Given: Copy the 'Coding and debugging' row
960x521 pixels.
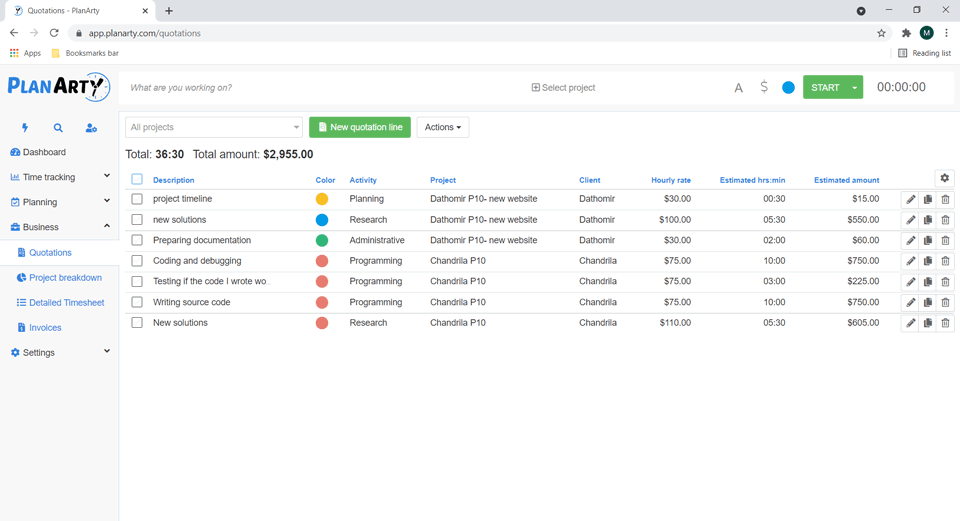Looking at the screenshot, I should coord(928,261).
